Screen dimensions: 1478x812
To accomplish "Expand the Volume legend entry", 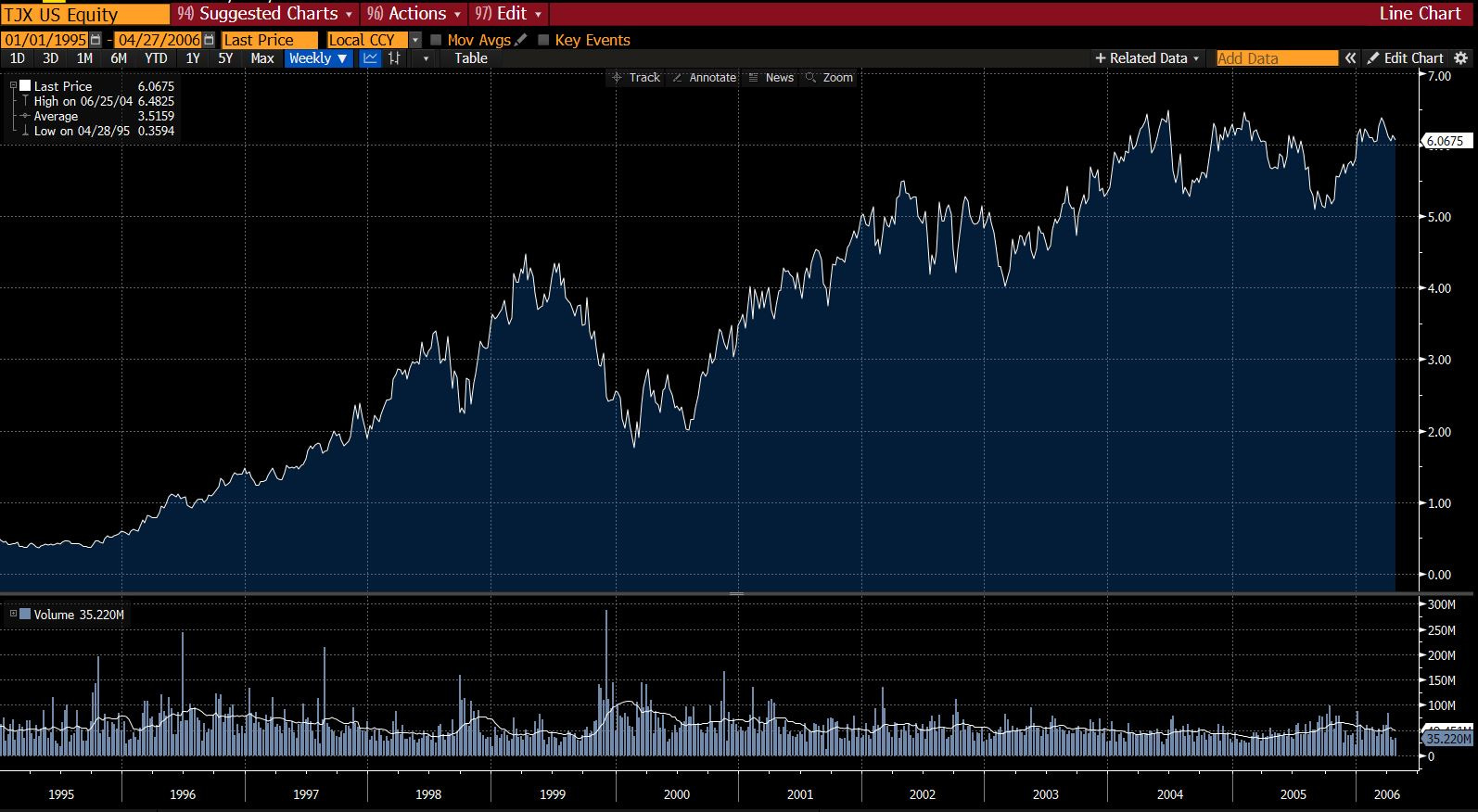I will (x=13, y=614).
